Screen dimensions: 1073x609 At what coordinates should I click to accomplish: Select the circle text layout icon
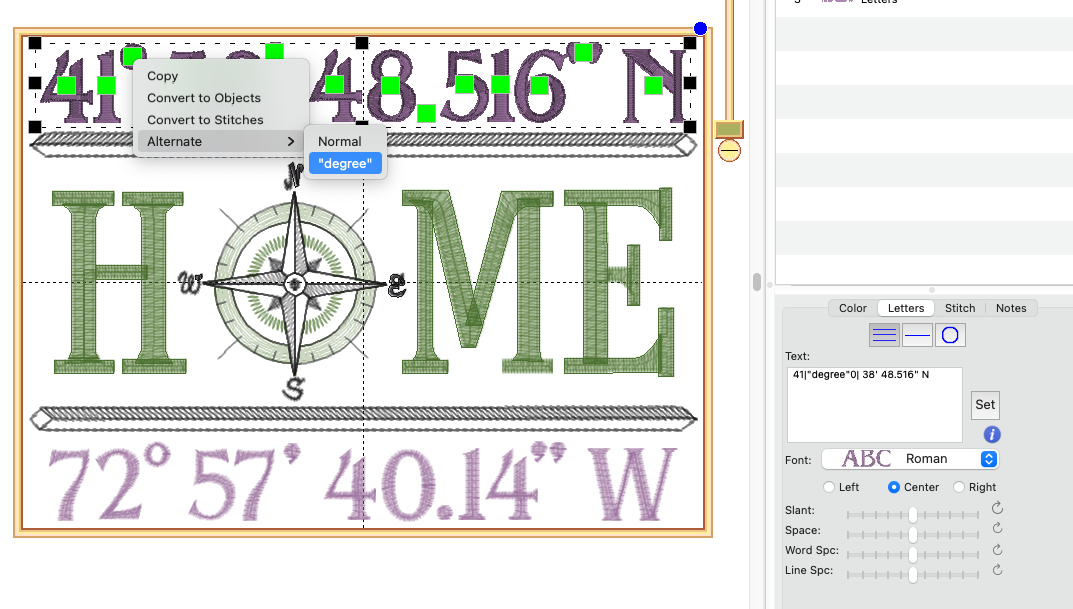click(x=950, y=335)
